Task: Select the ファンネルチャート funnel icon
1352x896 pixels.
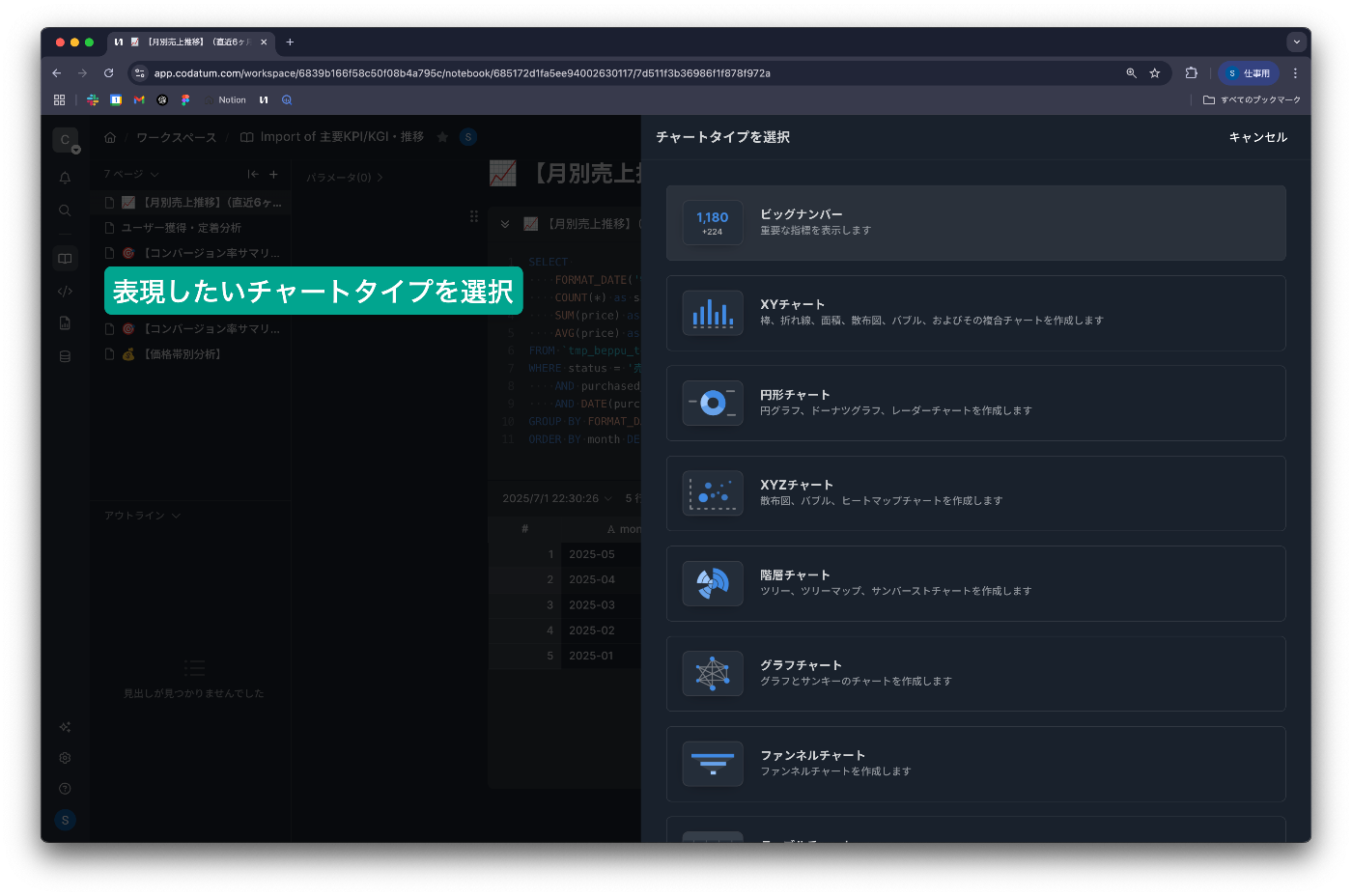Action: [x=713, y=764]
